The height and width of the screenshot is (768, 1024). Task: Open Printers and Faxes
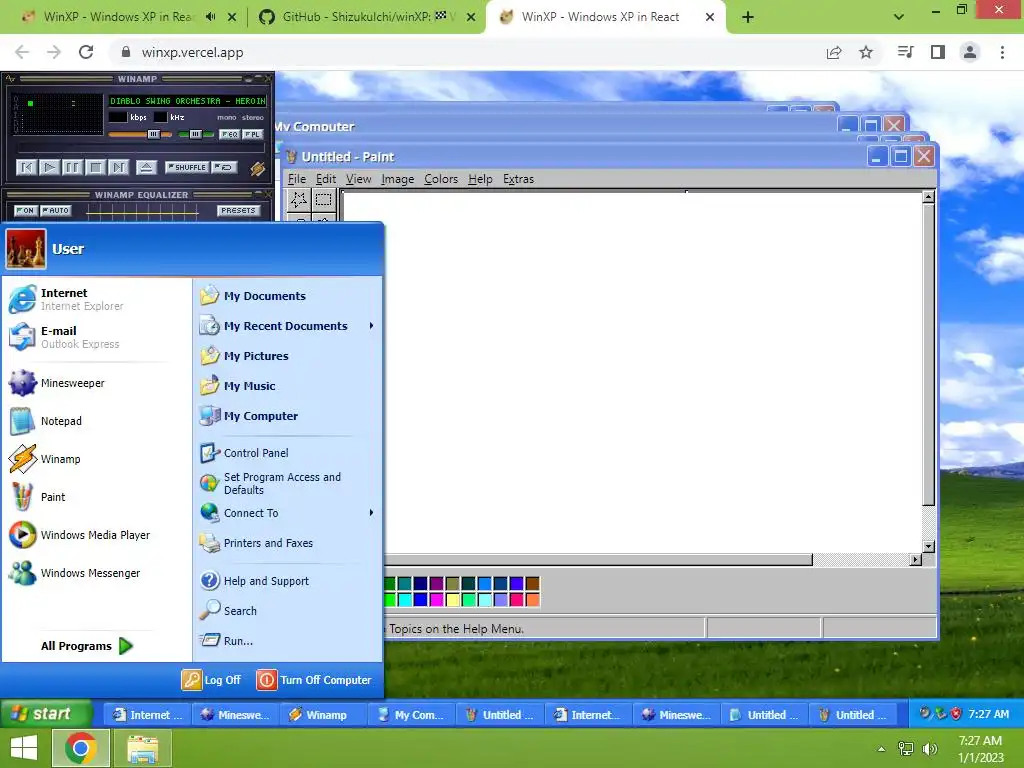point(288,543)
